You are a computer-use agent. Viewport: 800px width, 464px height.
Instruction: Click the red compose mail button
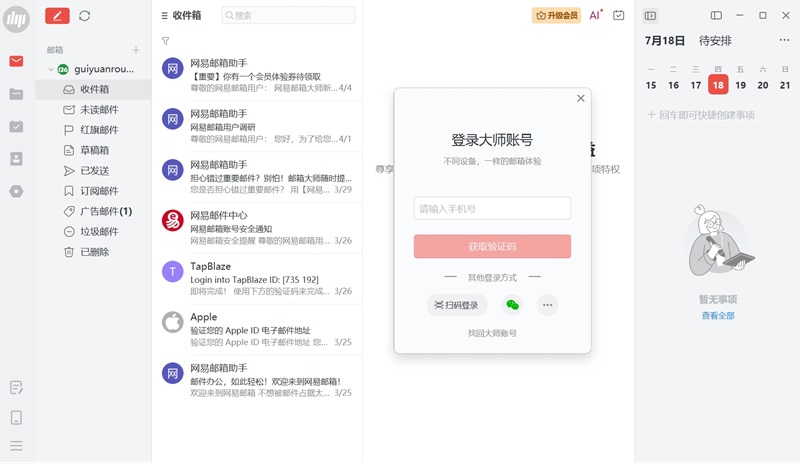(57, 16)
